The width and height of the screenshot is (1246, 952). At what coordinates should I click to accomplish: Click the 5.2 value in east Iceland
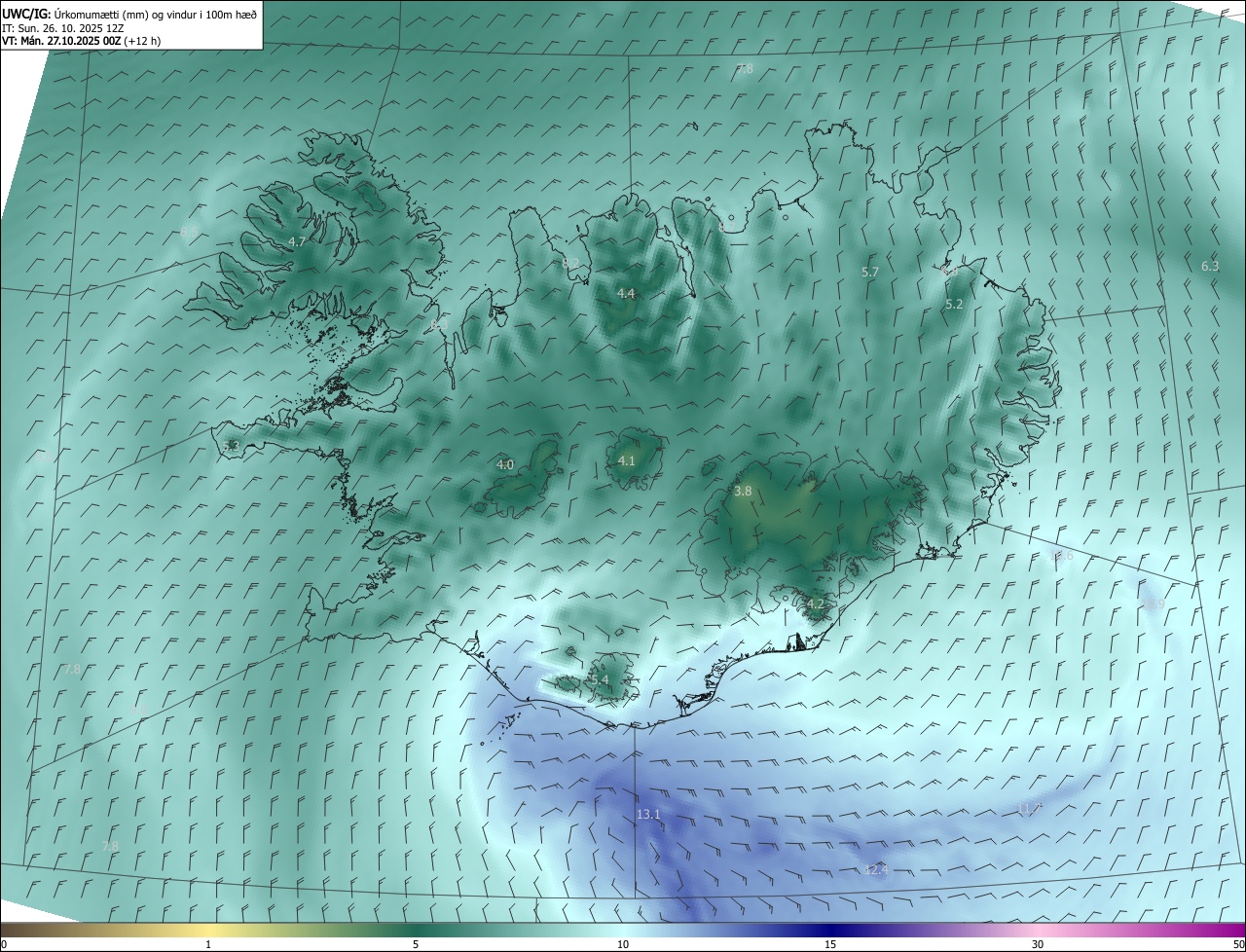(954, 304)
